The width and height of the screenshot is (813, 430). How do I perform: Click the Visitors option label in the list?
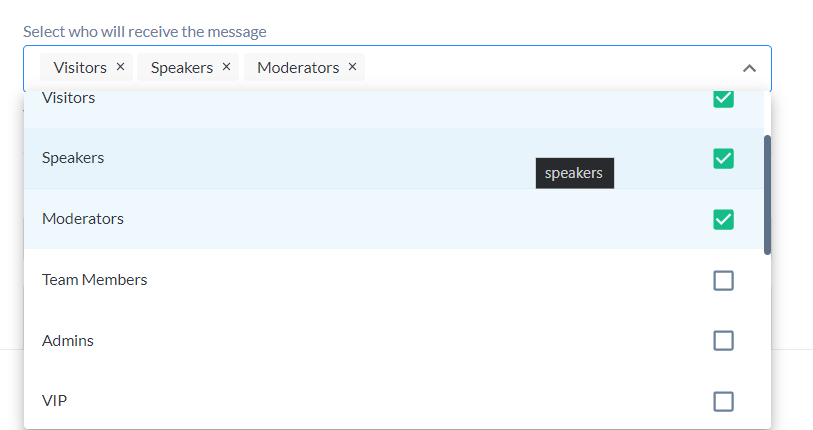(68, 98)
